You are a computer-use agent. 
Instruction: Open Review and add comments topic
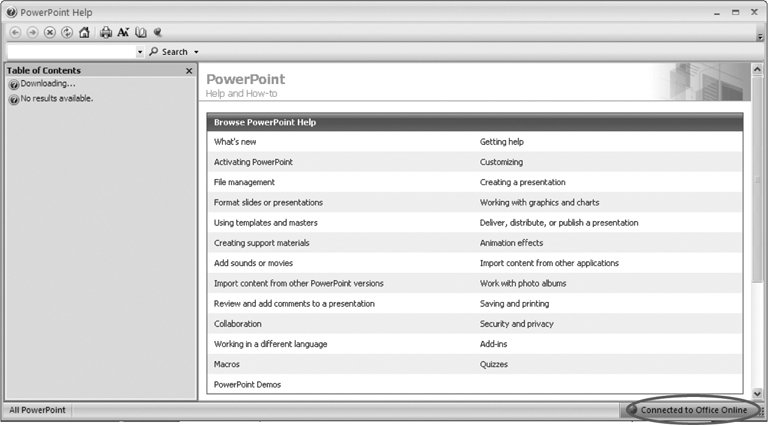(x=294, y=304)
